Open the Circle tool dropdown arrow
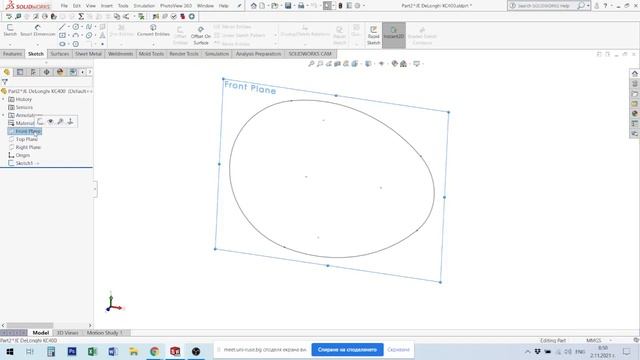Viewport: 640px width, 360px height. coord(82,27)
